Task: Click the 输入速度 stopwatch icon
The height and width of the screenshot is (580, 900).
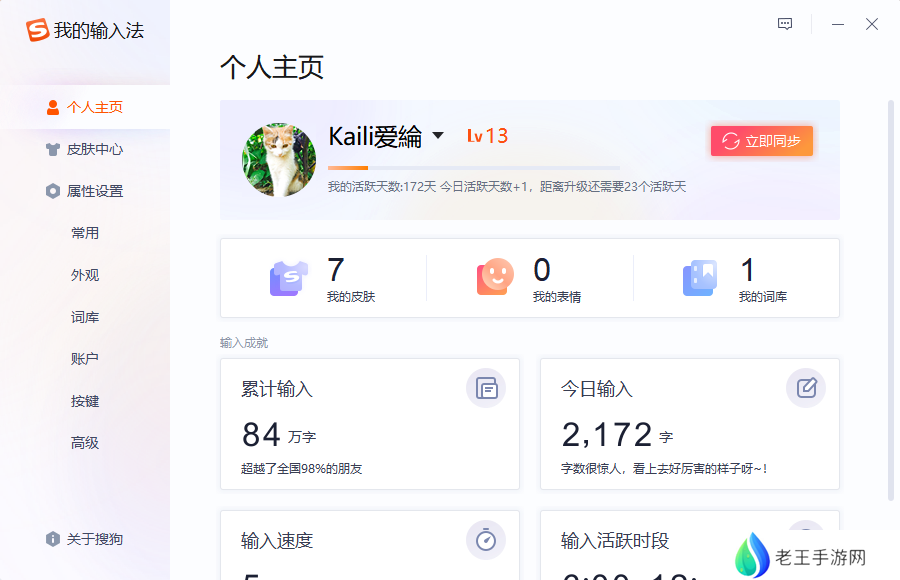Action: pyautogui.click(x=486, y=540)
